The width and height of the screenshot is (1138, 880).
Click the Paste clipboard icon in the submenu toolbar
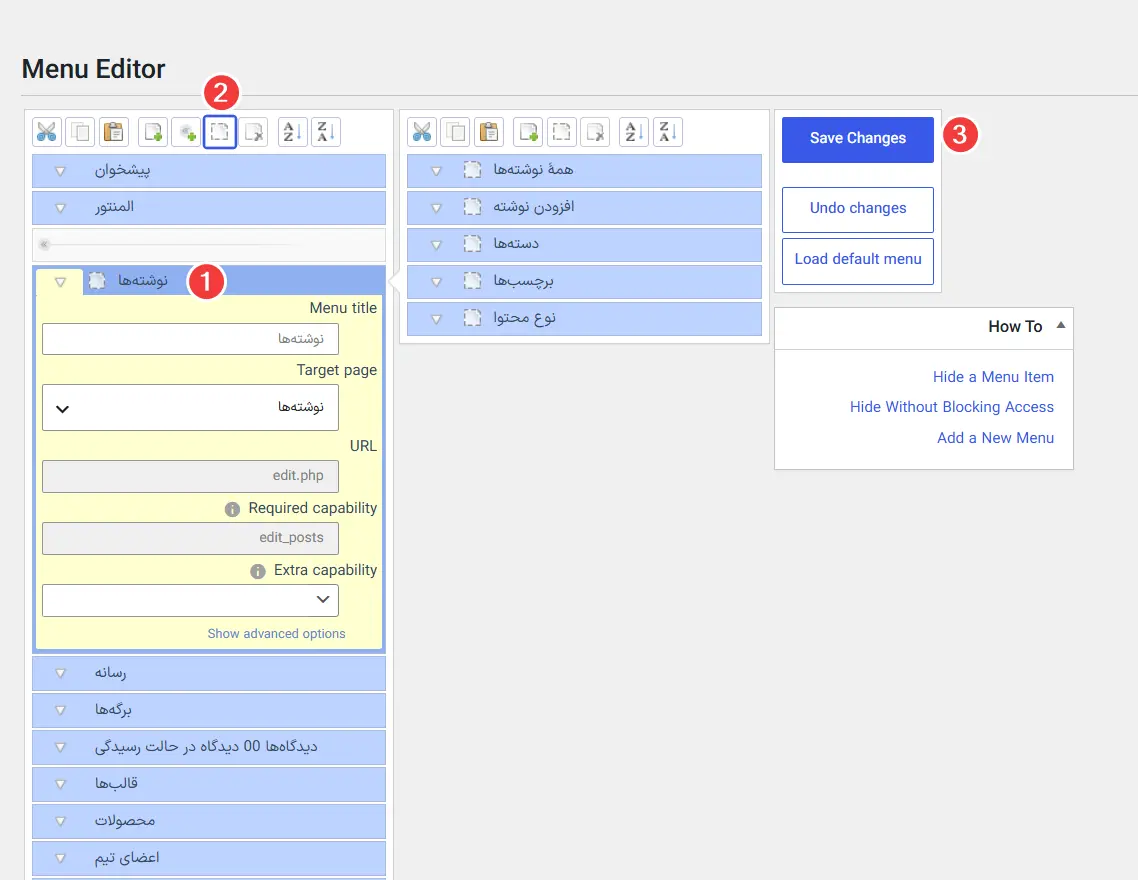click(x=489, y=132)
